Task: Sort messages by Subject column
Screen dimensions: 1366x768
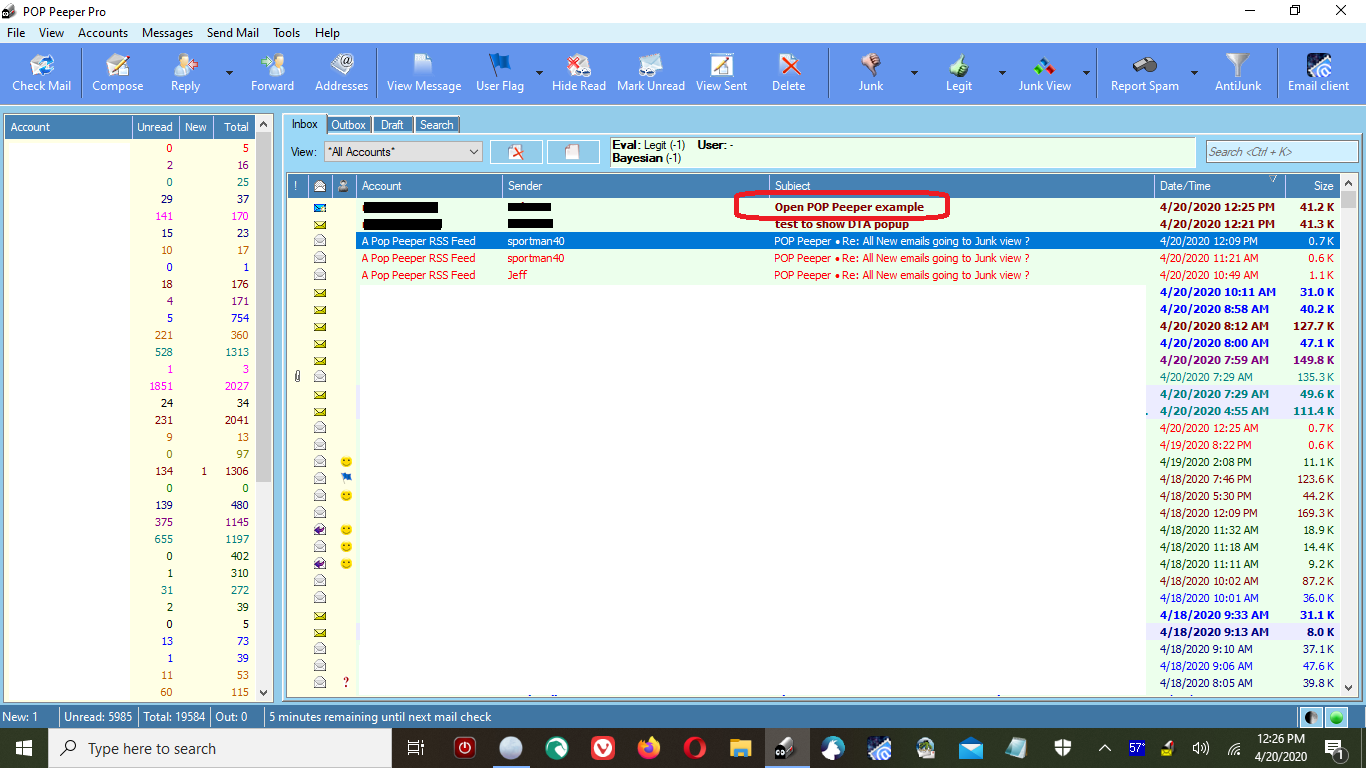Action: 961,186
